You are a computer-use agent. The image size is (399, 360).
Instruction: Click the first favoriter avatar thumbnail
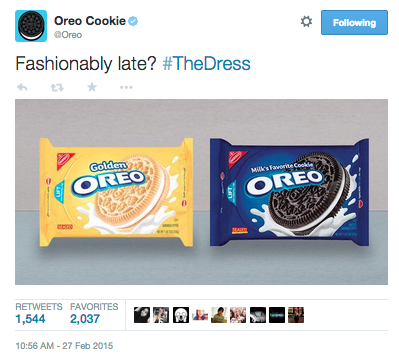(x=142, y=315)
